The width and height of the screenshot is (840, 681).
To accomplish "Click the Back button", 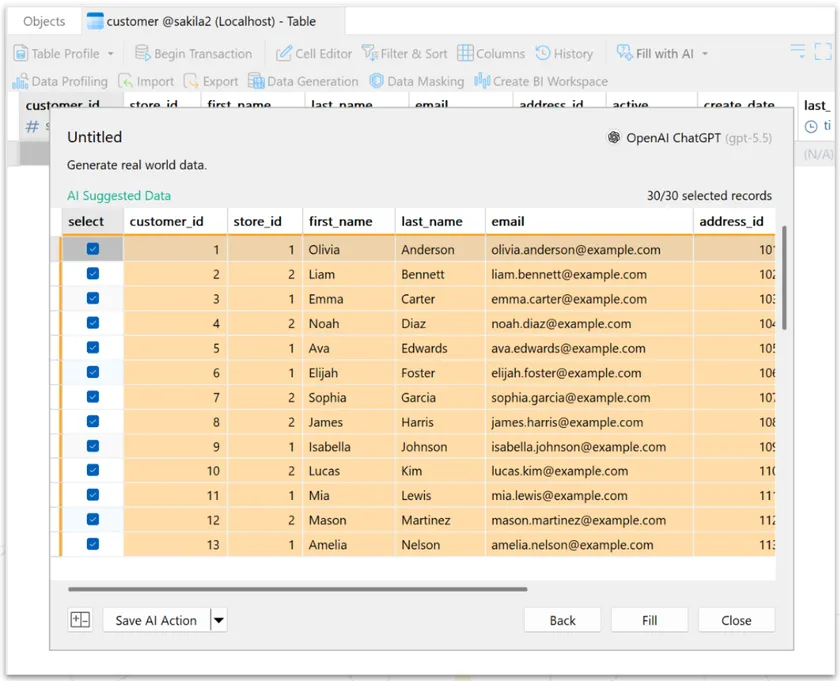I will pos(562,620).
